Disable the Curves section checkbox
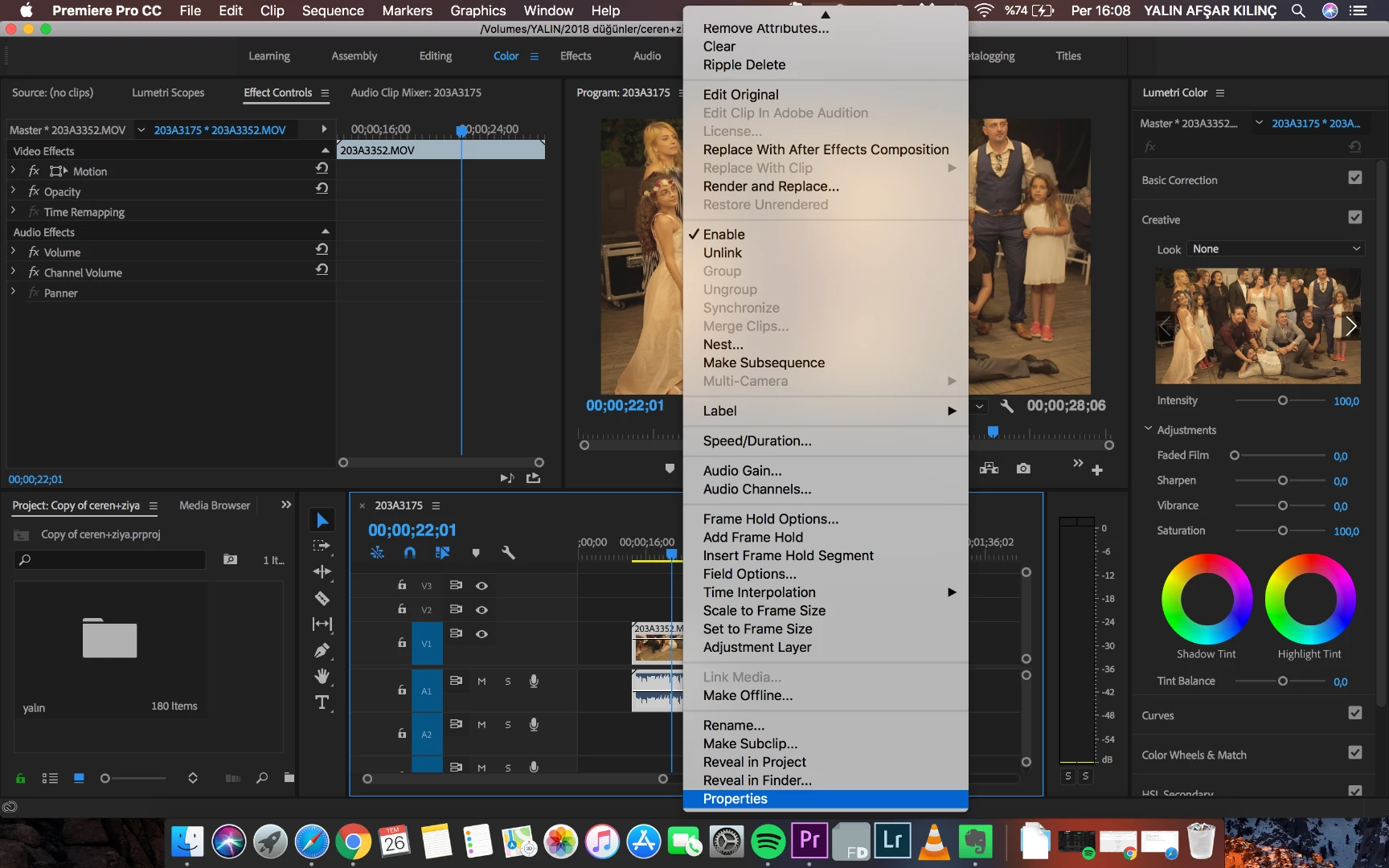This screenshot has height=868, width=1389. point(1355,713)
